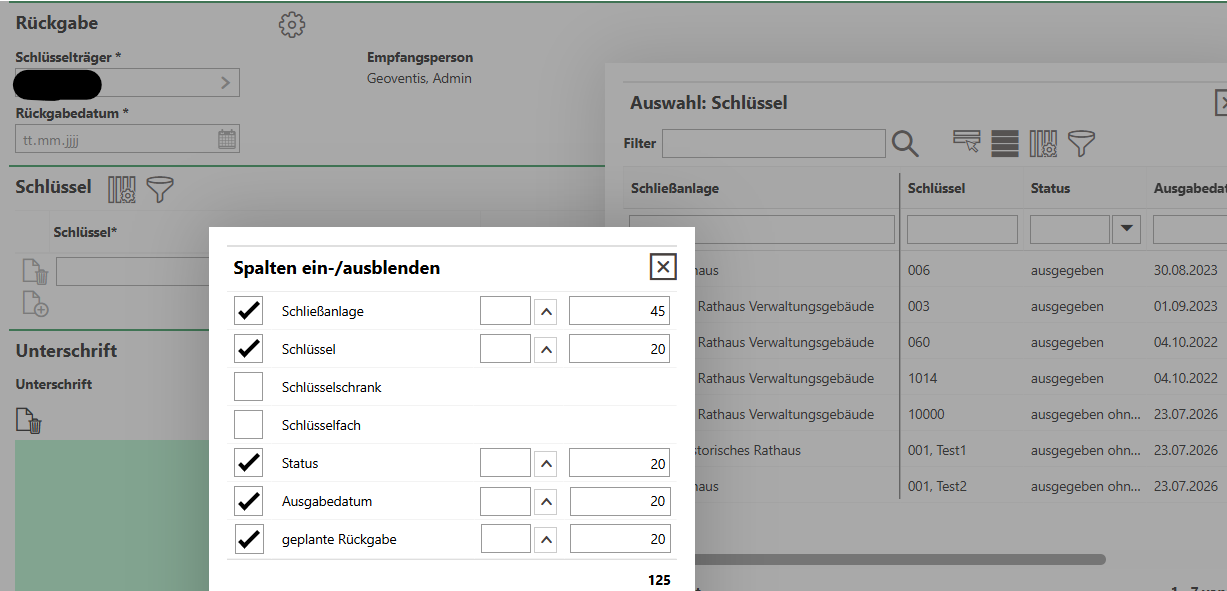Viewport: 1227px width, 591px height.
Task: Uncheck the Schließanlage column checkbox
Action: pyautogui.click(x=248, y=311)
